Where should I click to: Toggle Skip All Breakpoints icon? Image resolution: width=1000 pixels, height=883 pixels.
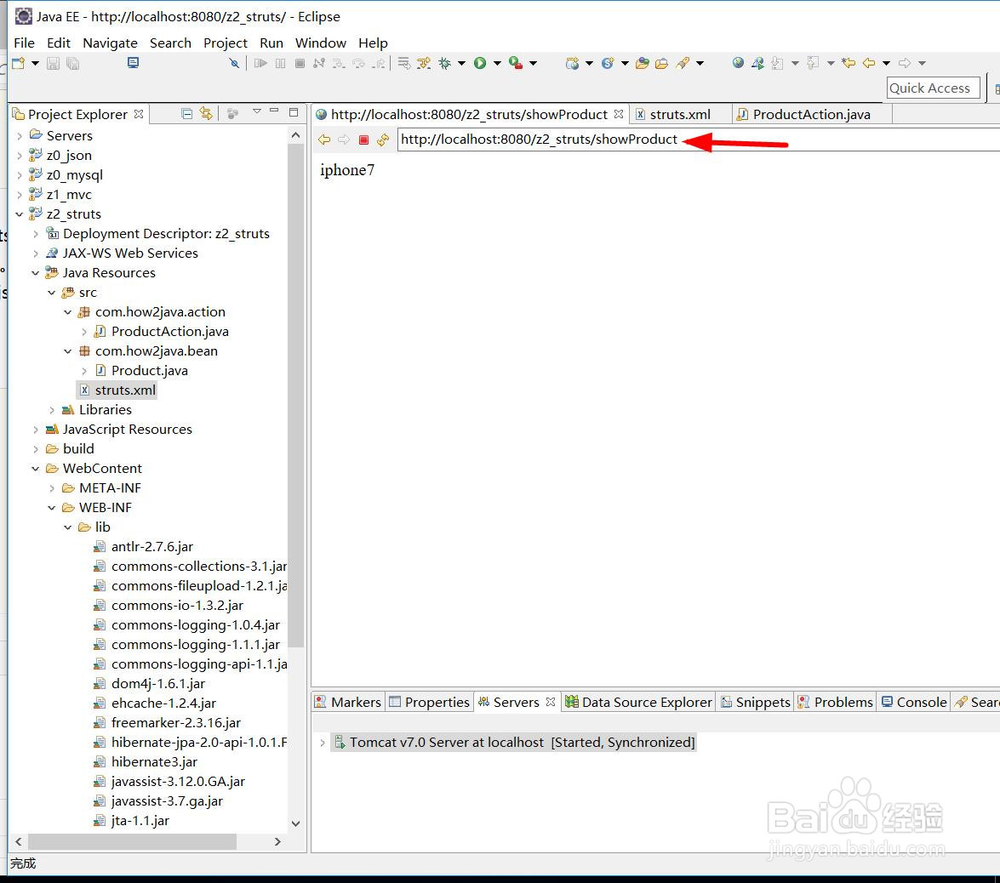click(235, 63)
